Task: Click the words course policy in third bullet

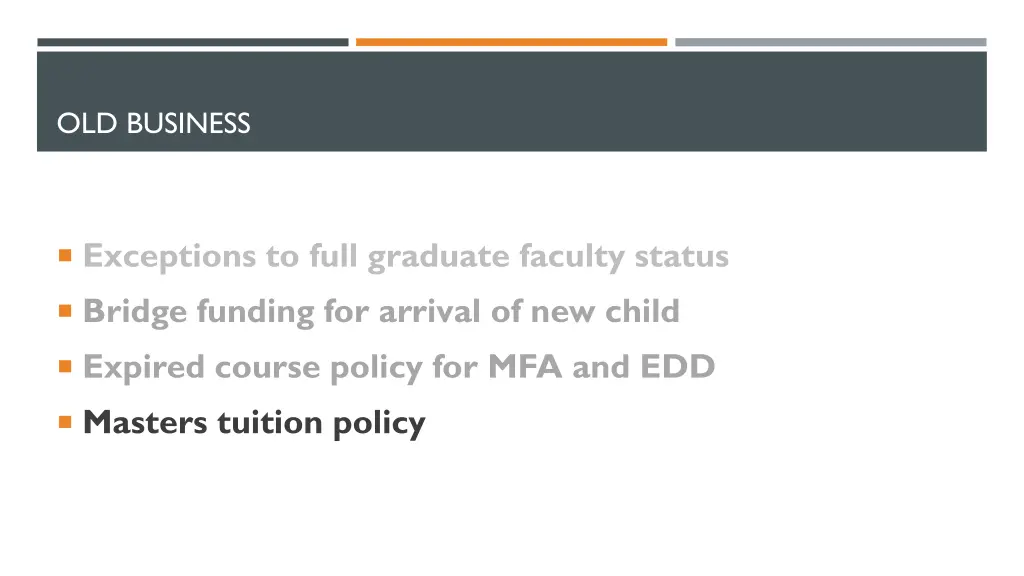Action: point(319,367)
